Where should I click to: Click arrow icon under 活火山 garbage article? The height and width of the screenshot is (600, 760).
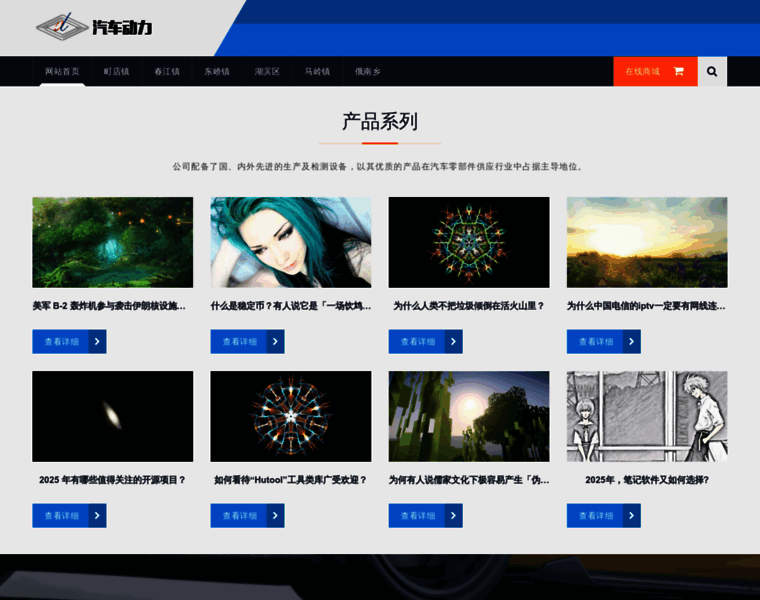pyautogui.click(x=452, y=342)
